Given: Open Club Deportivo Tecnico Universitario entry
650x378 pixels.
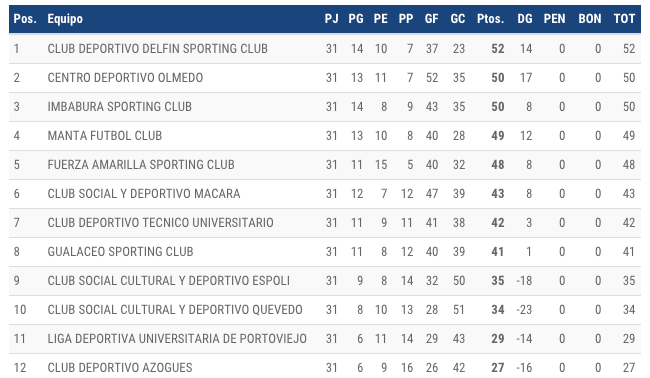Looking at the screenshot, I should point(325,223).
